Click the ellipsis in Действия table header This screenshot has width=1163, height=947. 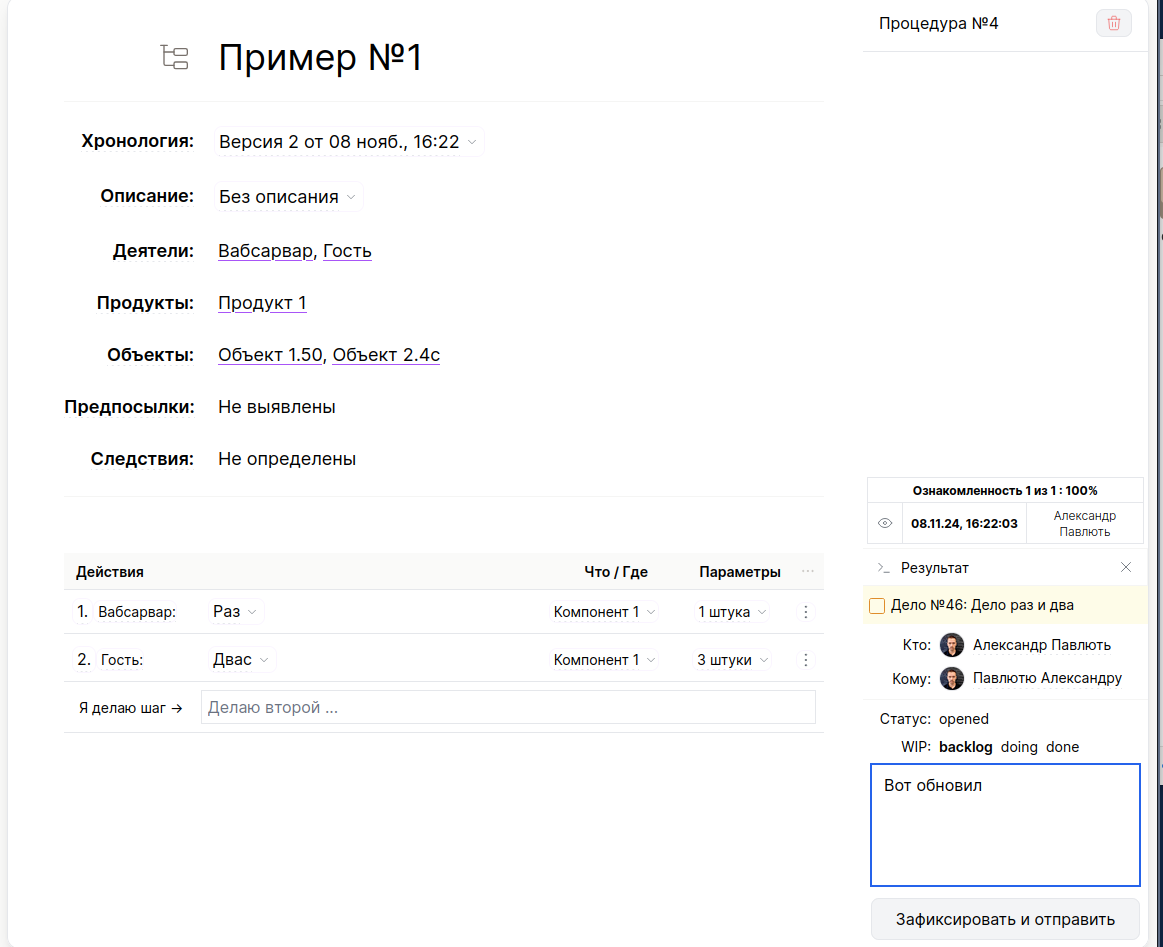click(x=807, y=572)
